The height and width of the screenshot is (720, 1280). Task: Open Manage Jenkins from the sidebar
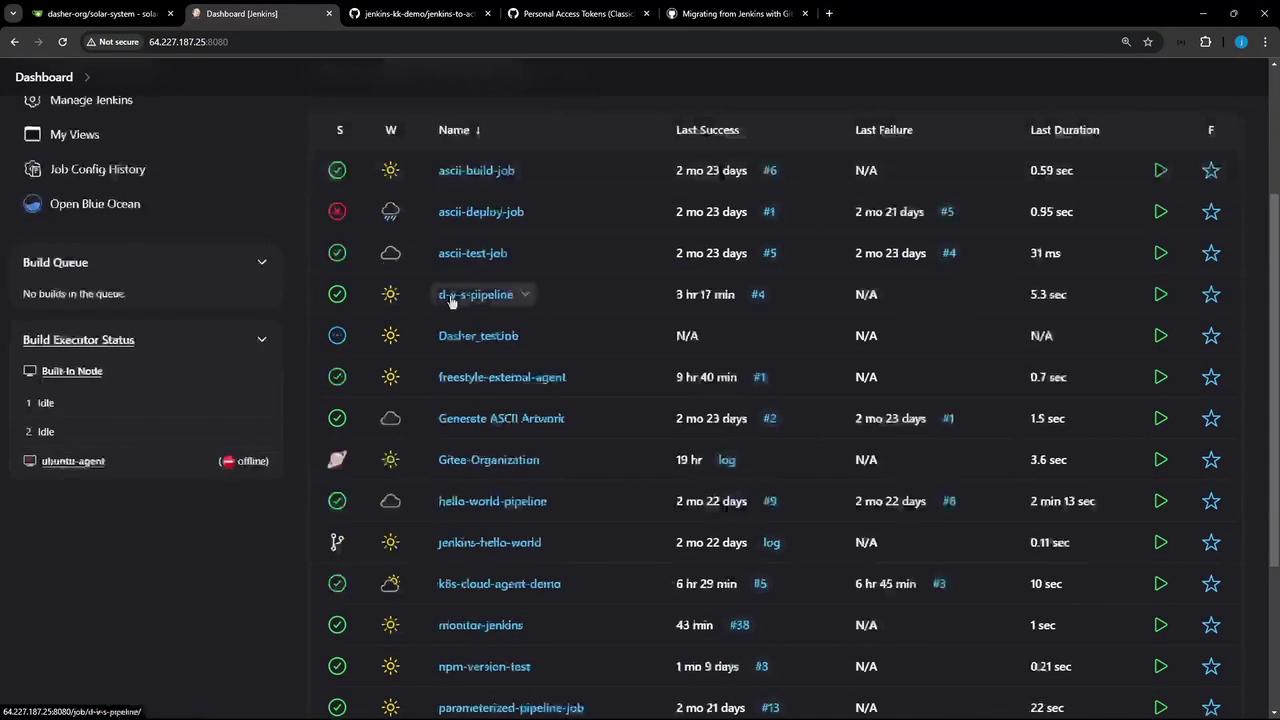tap(91, 100)
